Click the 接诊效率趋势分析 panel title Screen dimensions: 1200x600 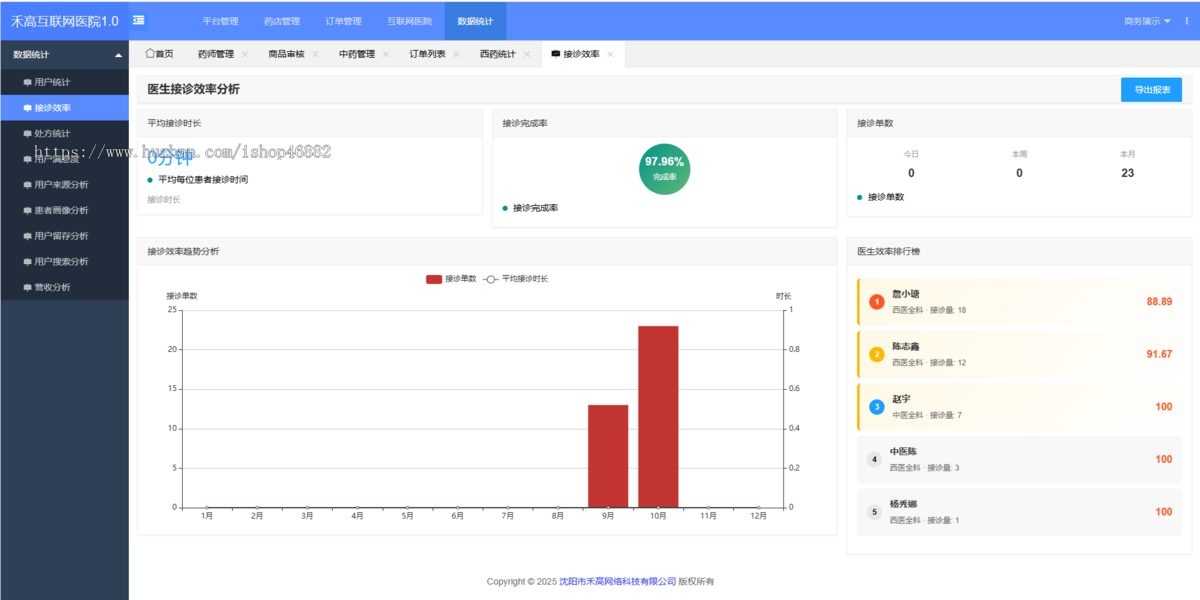(183, 251)
